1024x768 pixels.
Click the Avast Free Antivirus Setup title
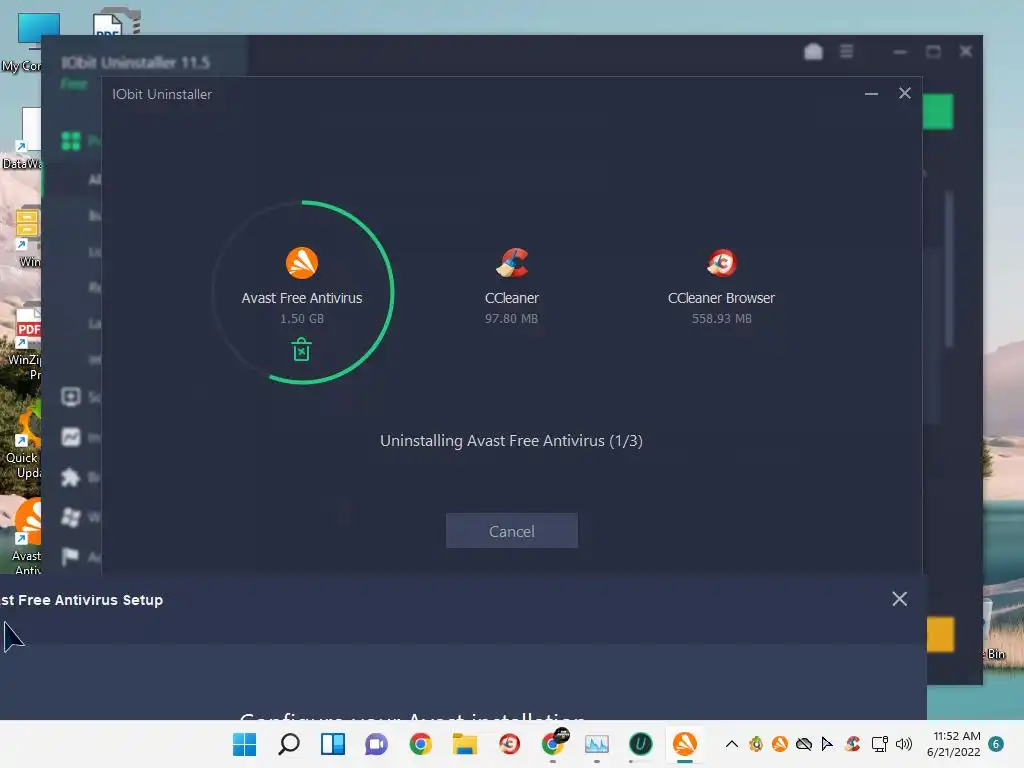click(x=82, y=600)
